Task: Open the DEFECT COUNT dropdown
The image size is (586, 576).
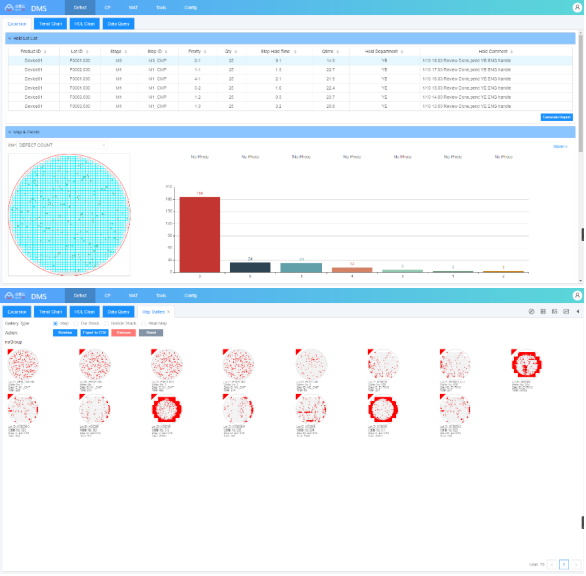Action: click(x=57, y=145)
